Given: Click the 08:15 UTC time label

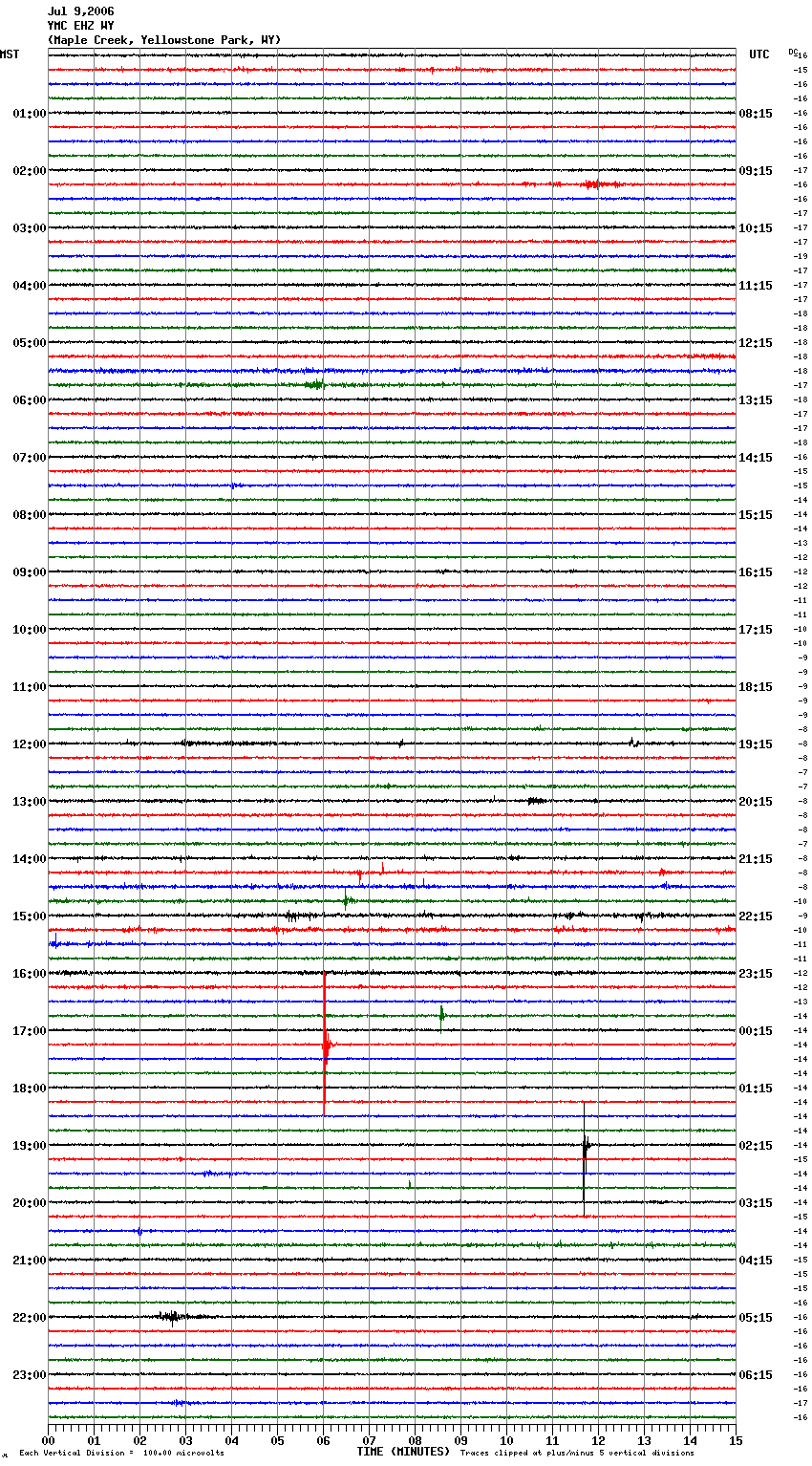Looking at the screenshot, I should (x=756, y=114).
